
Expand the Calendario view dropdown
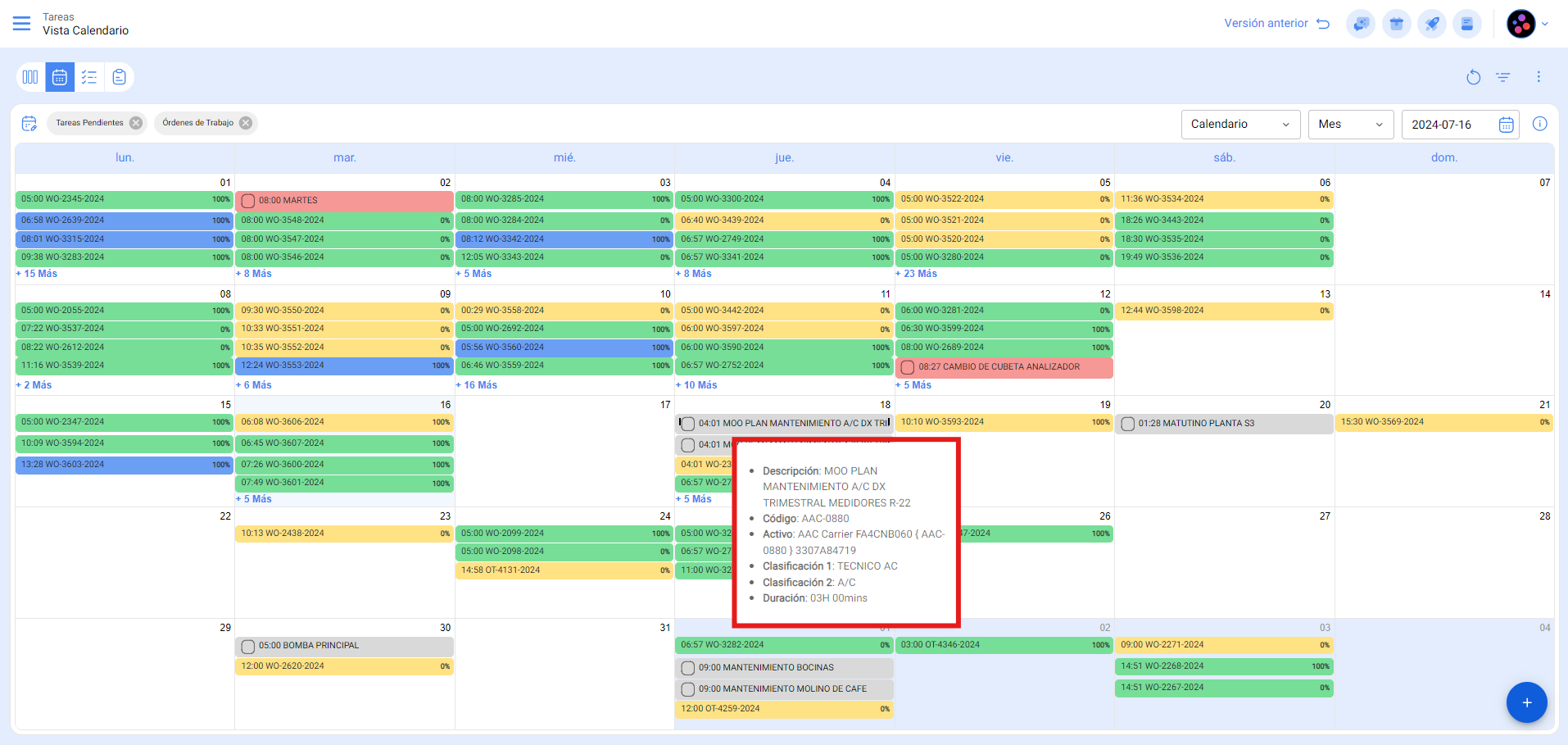coord(1239,125)
